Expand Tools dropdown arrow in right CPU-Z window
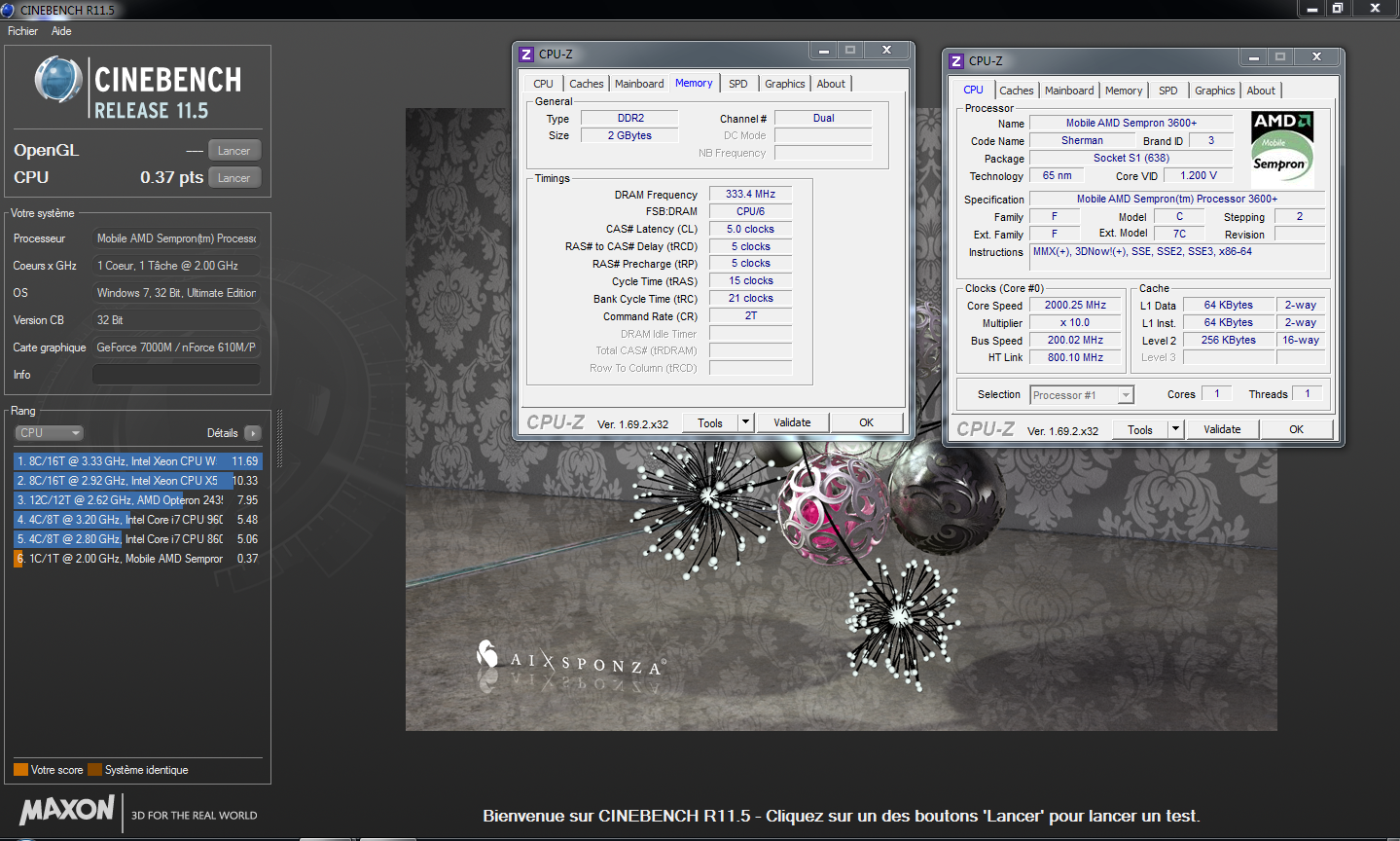 coord(1176,429)
